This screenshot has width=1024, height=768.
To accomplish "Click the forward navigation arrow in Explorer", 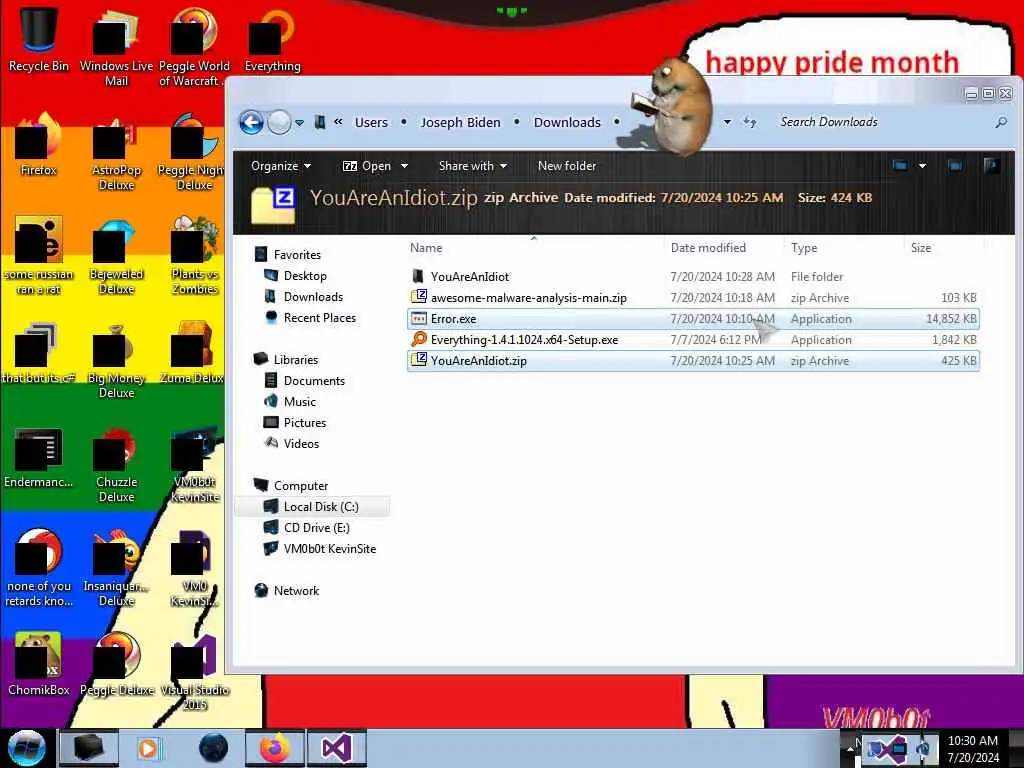I will click(x=280, y=122).
